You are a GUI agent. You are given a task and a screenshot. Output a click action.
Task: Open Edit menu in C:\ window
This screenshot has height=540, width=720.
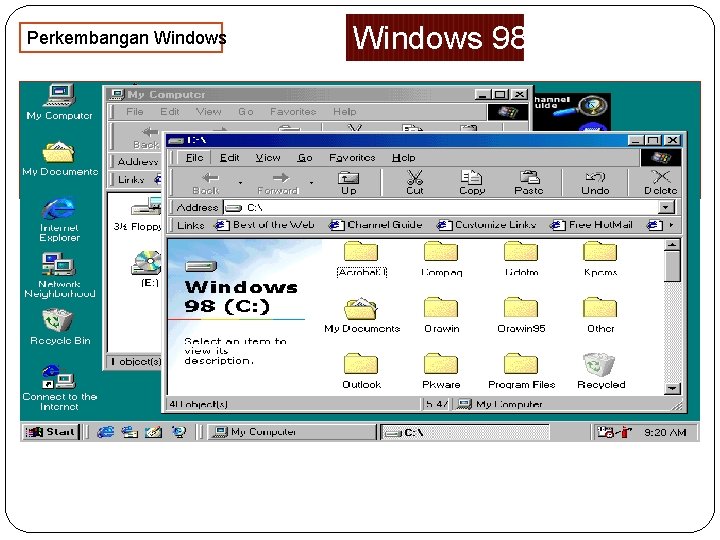[x=229, y=158]
